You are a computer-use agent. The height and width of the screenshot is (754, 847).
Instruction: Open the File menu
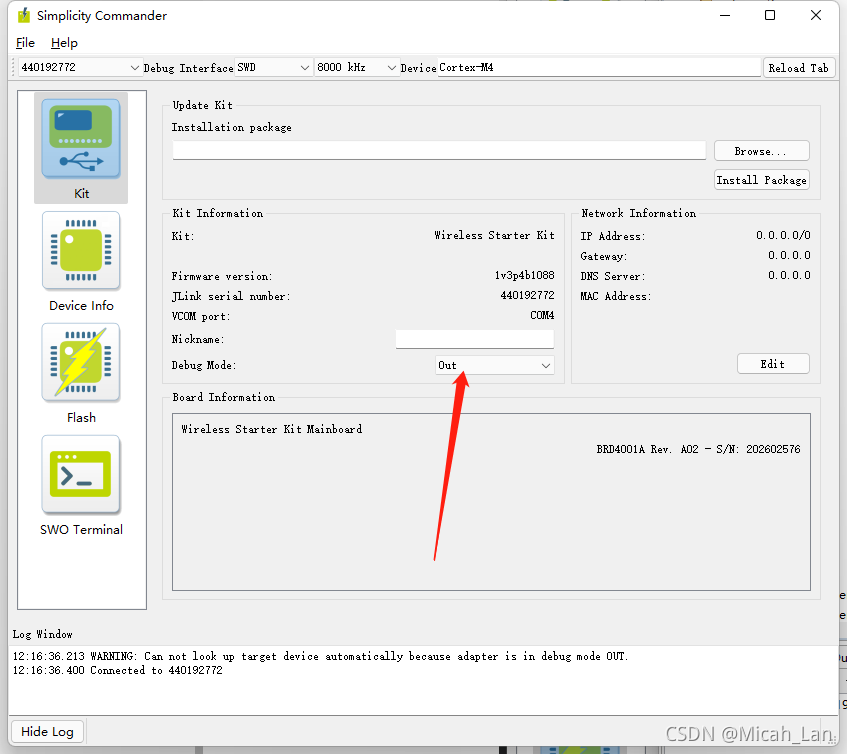(x=25, y=43)
